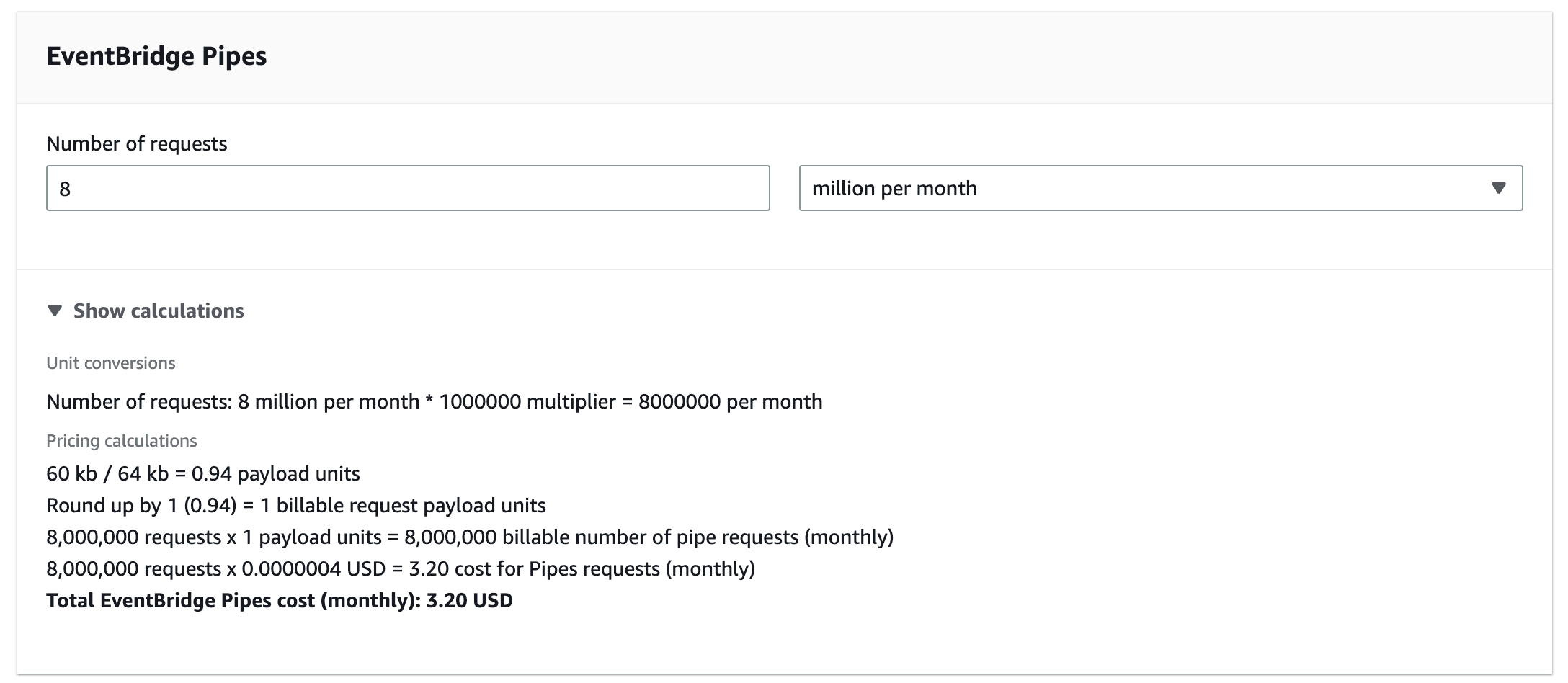Select the 8000000 per month conversion line
Viewport: 1568px width, 683px height.
coord(435,401)
